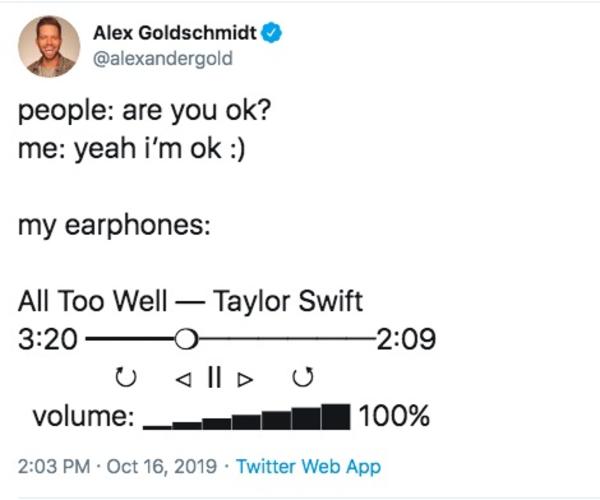Open the Alex Goldschmidt display name link

(176, 33)
